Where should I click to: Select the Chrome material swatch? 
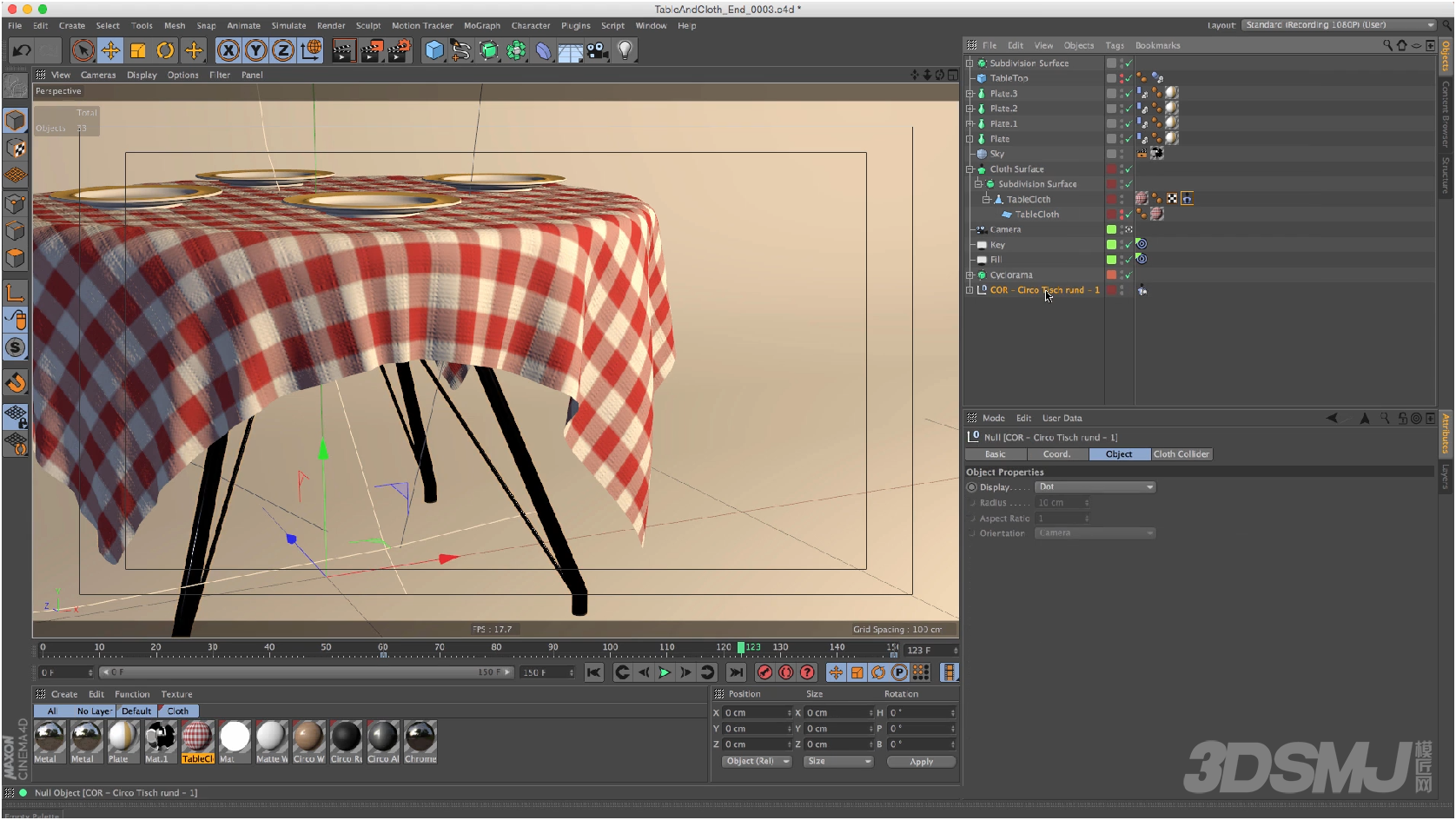coord(420,742)
